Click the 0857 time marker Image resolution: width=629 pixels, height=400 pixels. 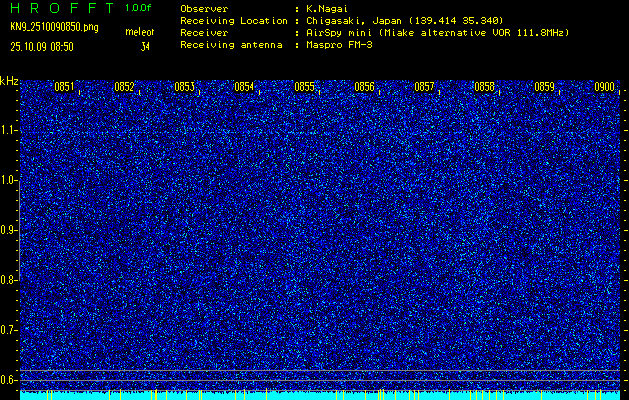(x=424, y=87)
